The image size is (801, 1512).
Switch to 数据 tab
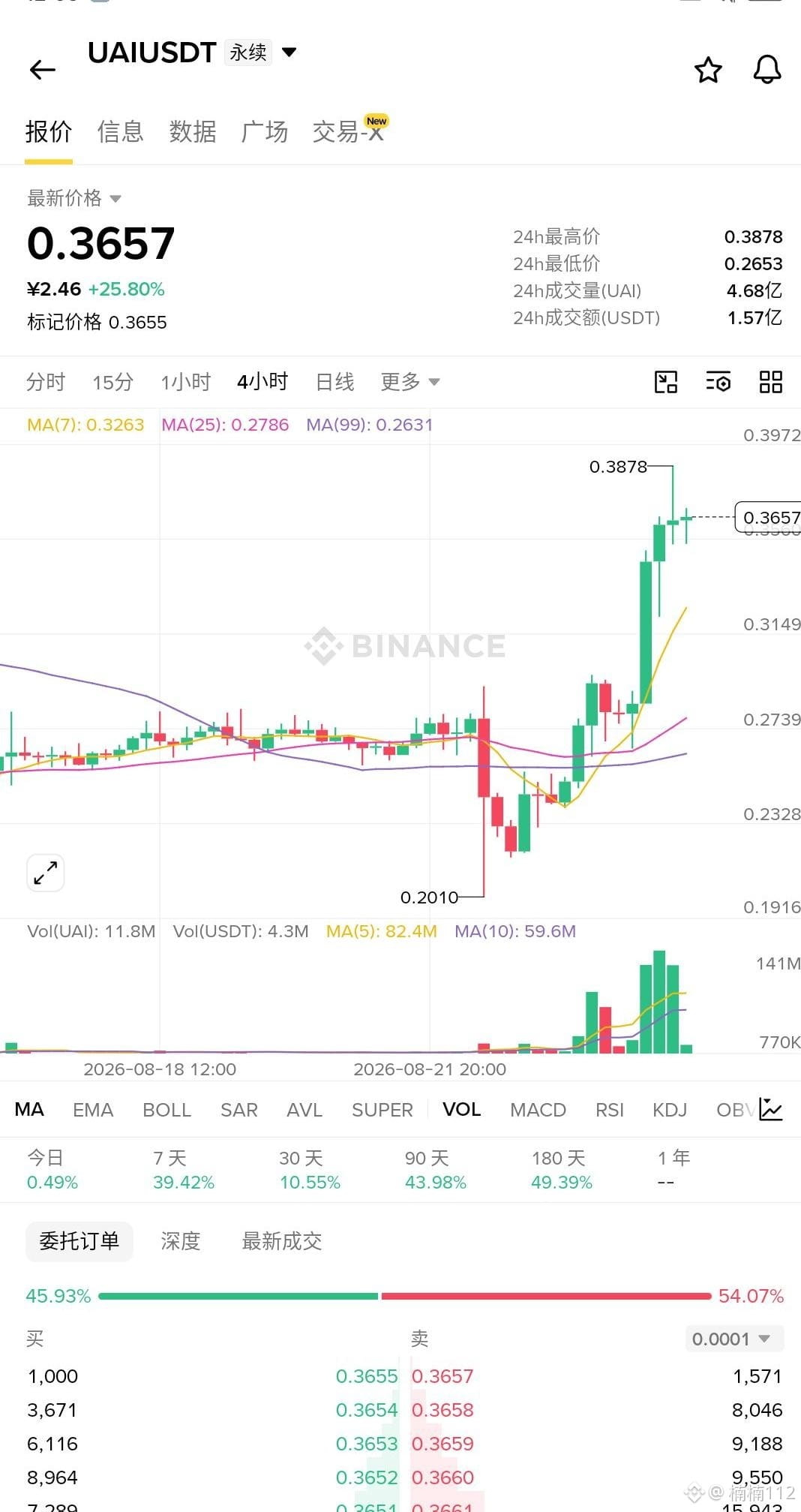click(x=193, y=132)
